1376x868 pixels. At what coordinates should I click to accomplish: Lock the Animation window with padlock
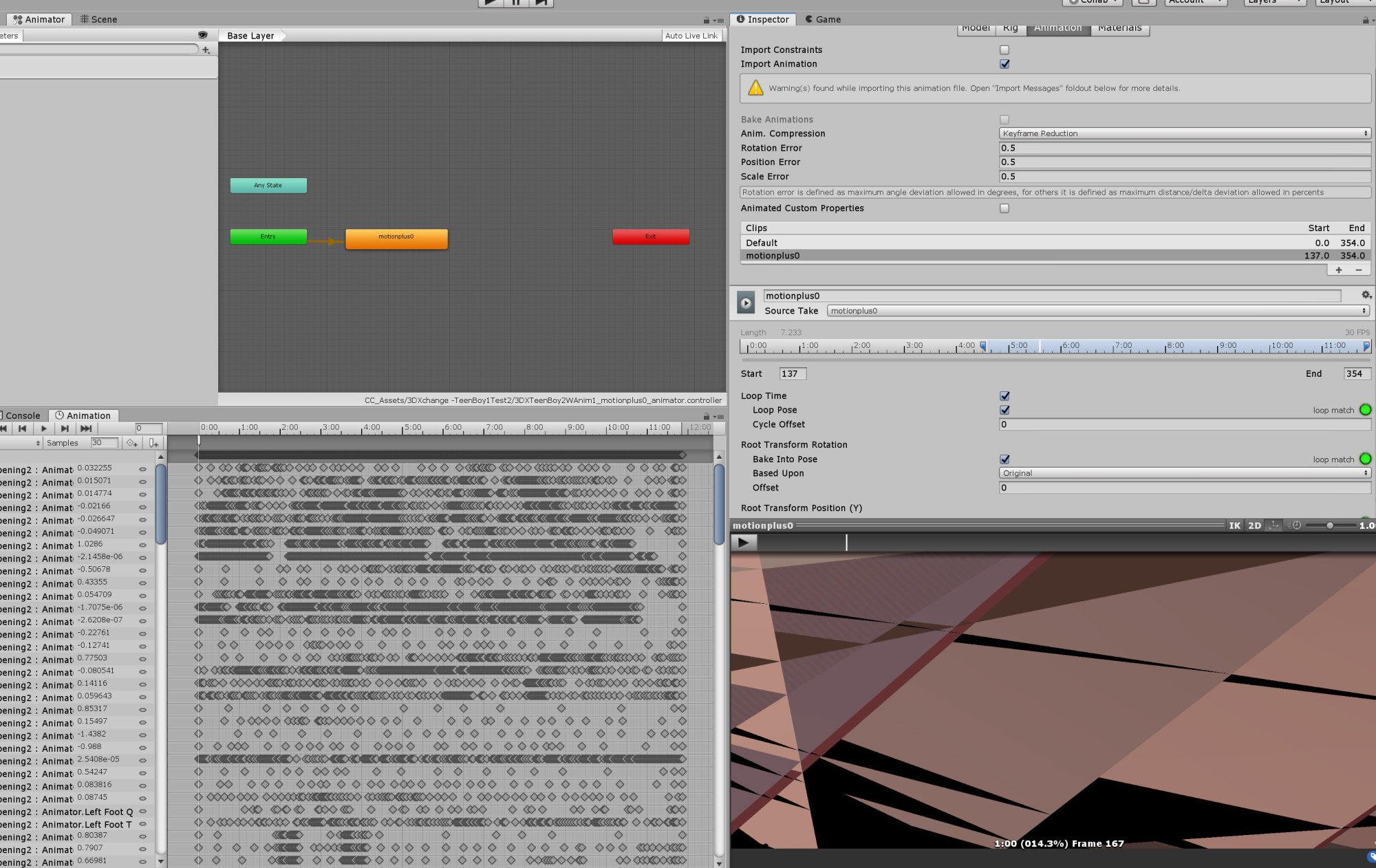click(706, 416)
